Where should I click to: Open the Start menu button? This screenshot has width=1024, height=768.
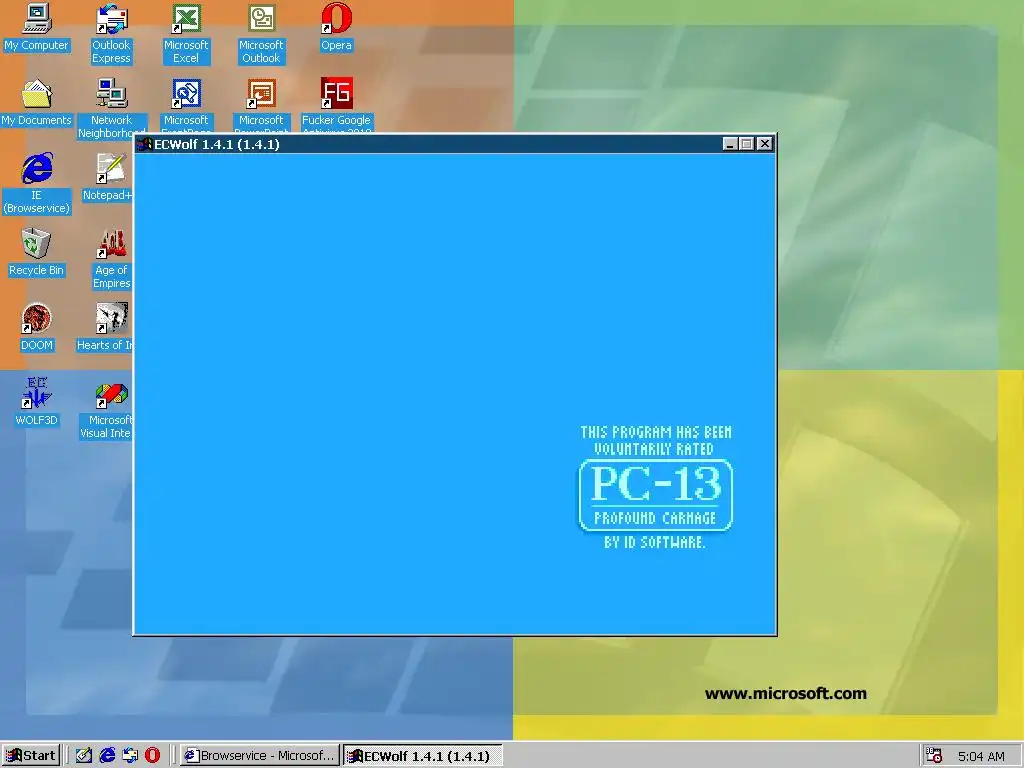click(31, 756)
